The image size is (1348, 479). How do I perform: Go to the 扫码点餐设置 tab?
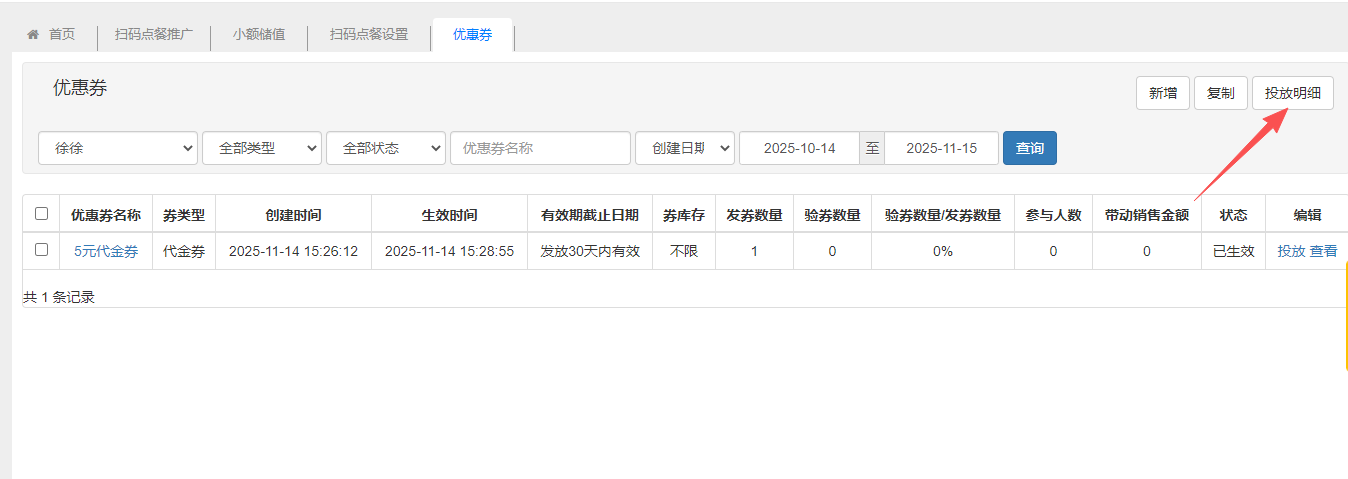[369, 34]
